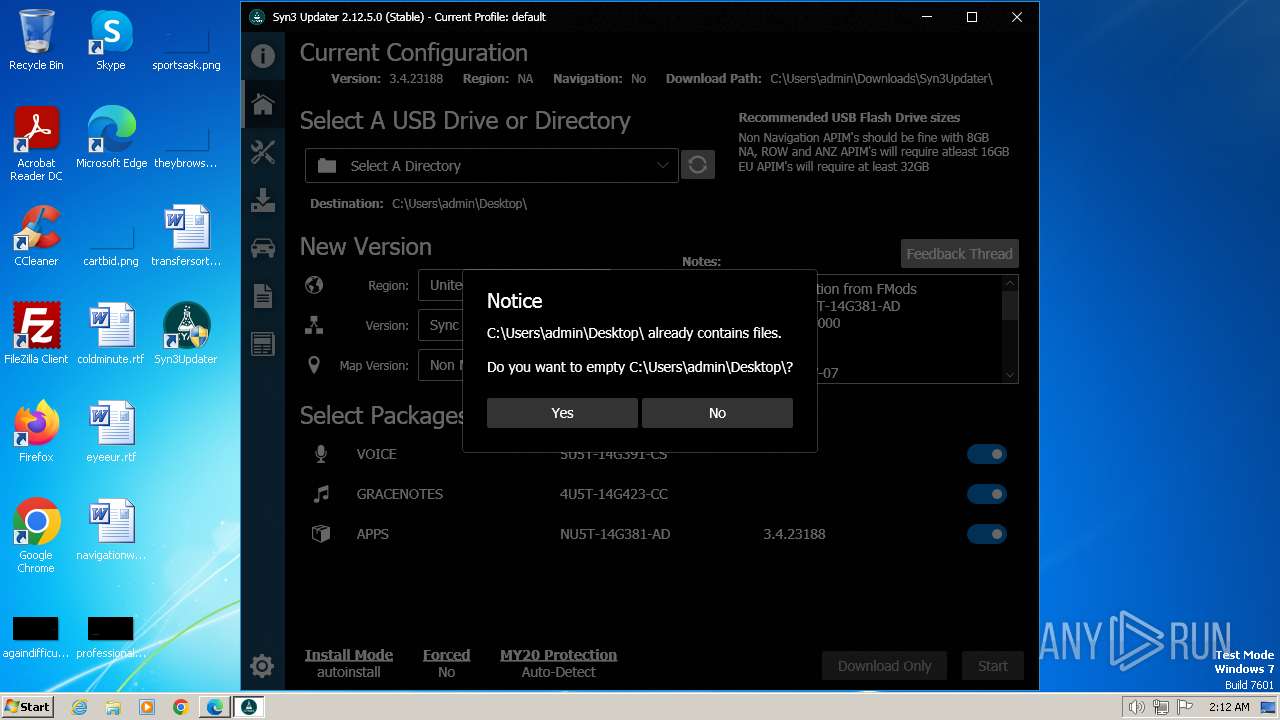Open Syn3Updater desktop shortcut
The width and height of the screenshot is (1280, 720).
coord(186,334)
